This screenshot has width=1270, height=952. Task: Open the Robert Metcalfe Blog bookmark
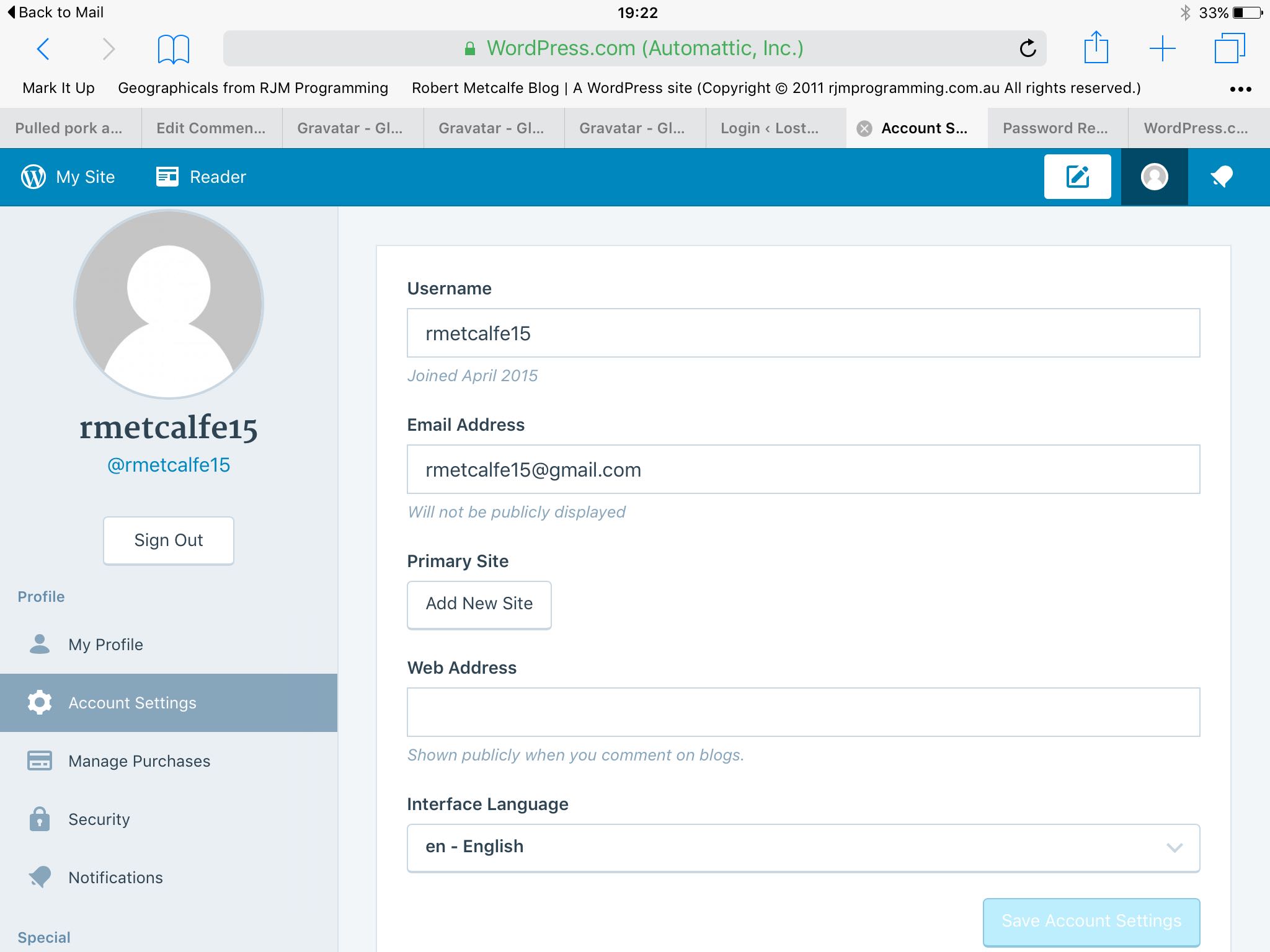[776, 88]
